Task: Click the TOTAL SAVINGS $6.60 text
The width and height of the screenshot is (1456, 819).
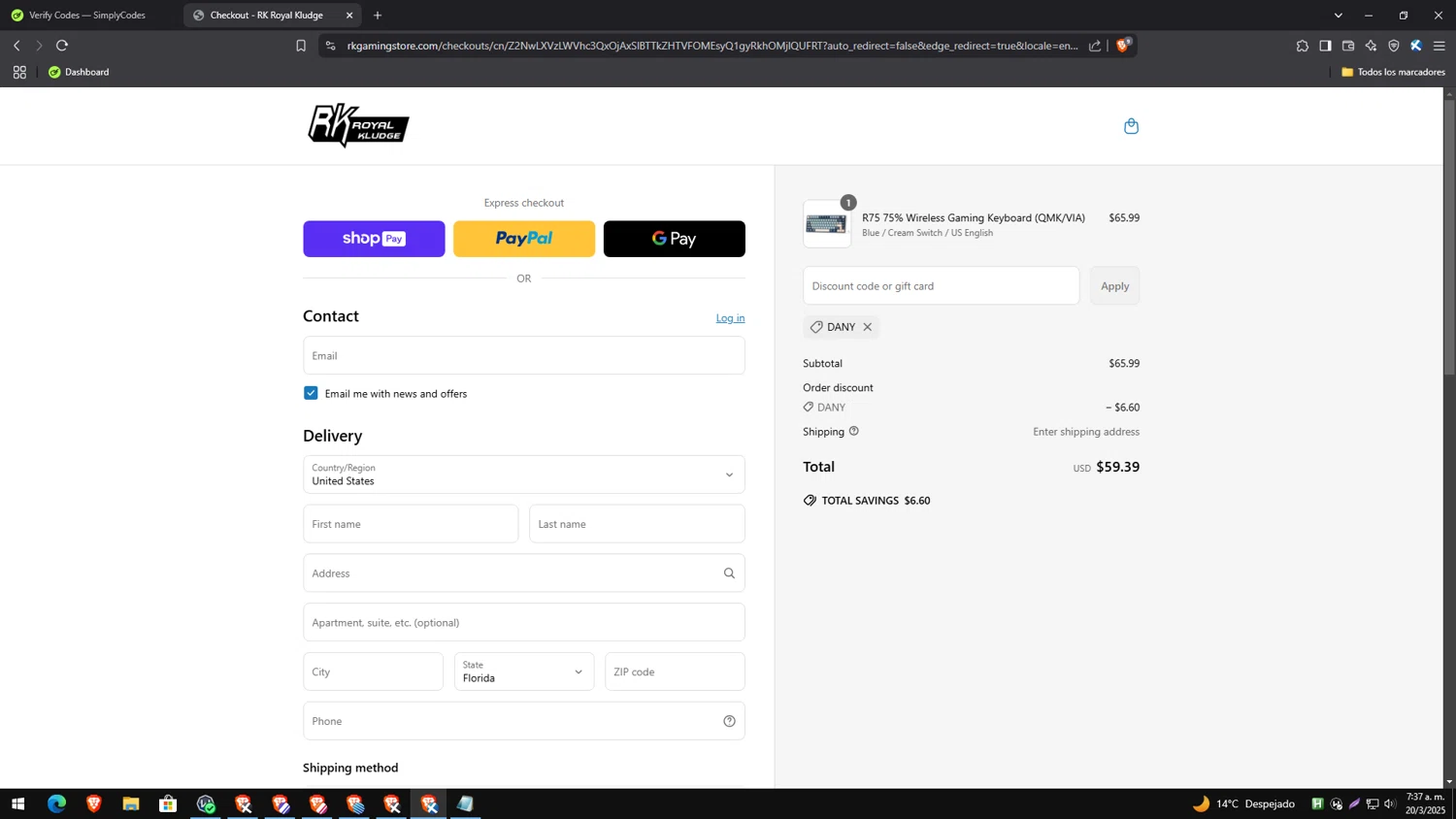Action: (x=876, y=501)
